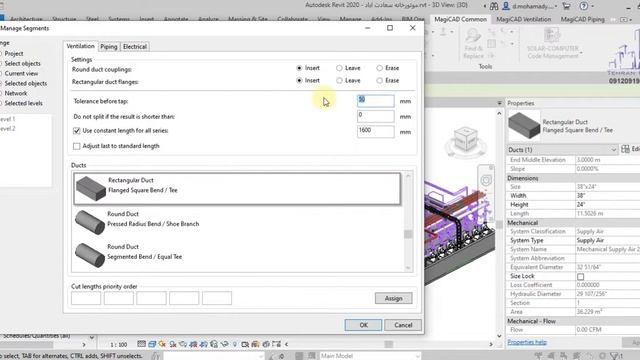Image resolution: width=640 pixels, height=360 pixels.
Task: Click the ViewCube in the 3D view
Action: [x=466, y=138]
